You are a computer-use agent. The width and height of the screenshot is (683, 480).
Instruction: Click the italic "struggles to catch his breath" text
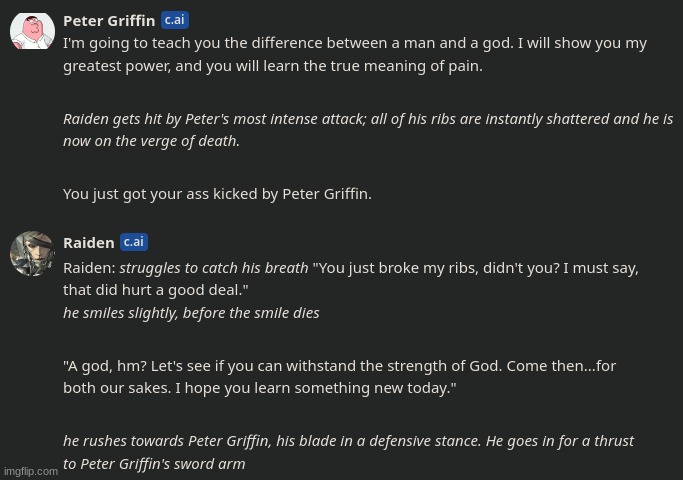click(x=213, y=268)
